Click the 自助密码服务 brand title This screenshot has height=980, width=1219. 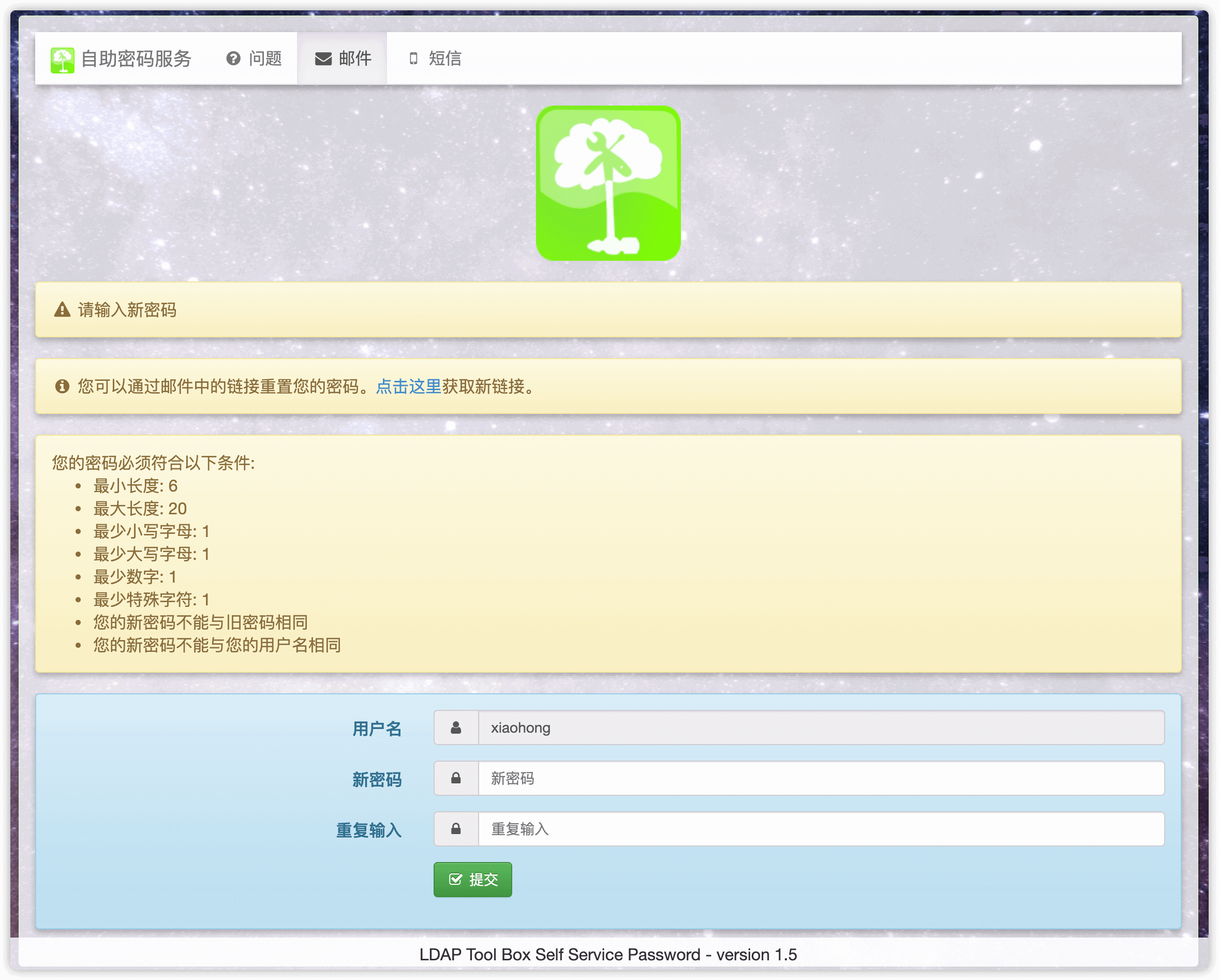136,59
